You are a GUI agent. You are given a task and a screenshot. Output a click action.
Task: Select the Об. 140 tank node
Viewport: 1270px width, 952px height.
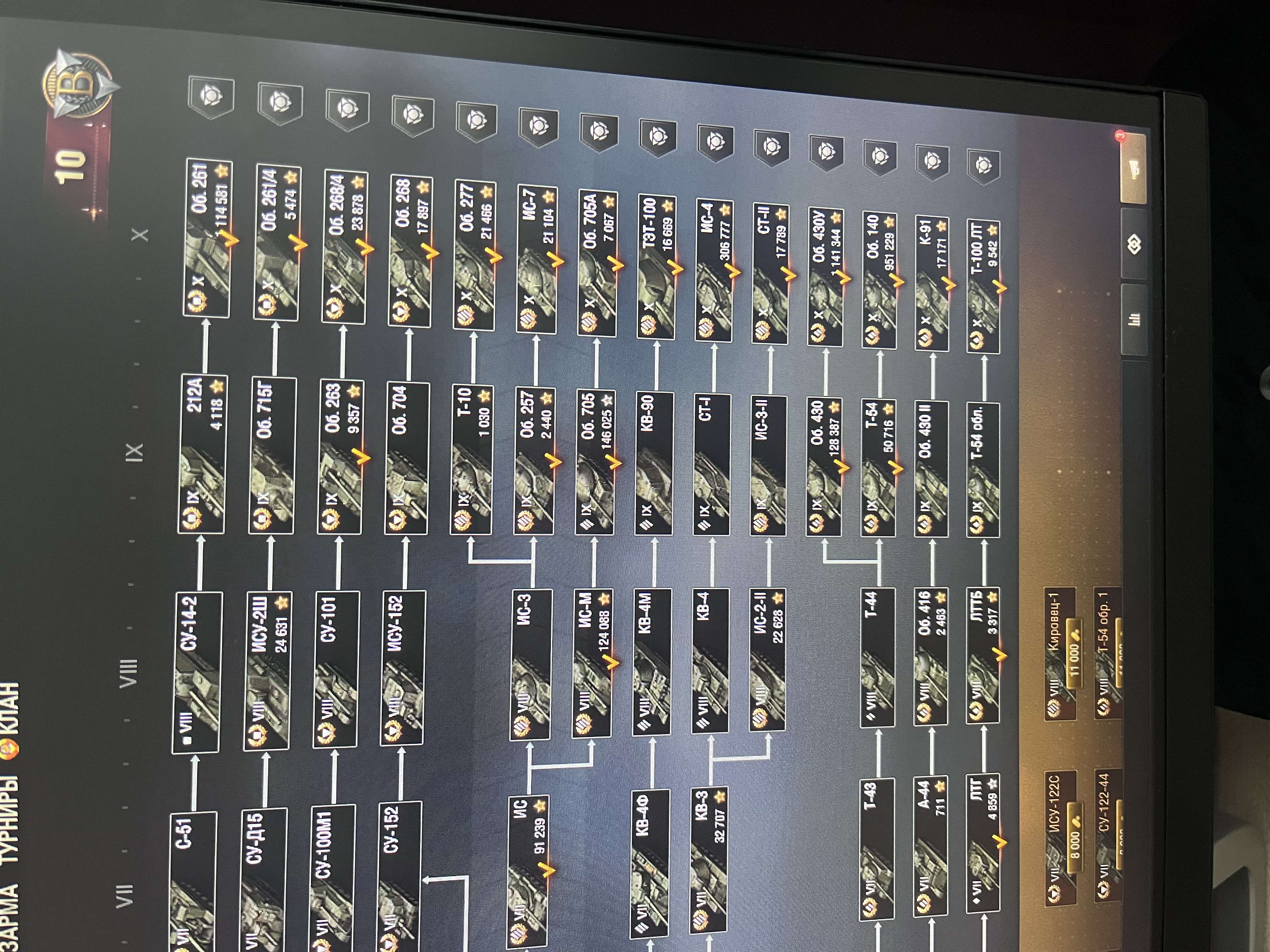tap(879, 280)
